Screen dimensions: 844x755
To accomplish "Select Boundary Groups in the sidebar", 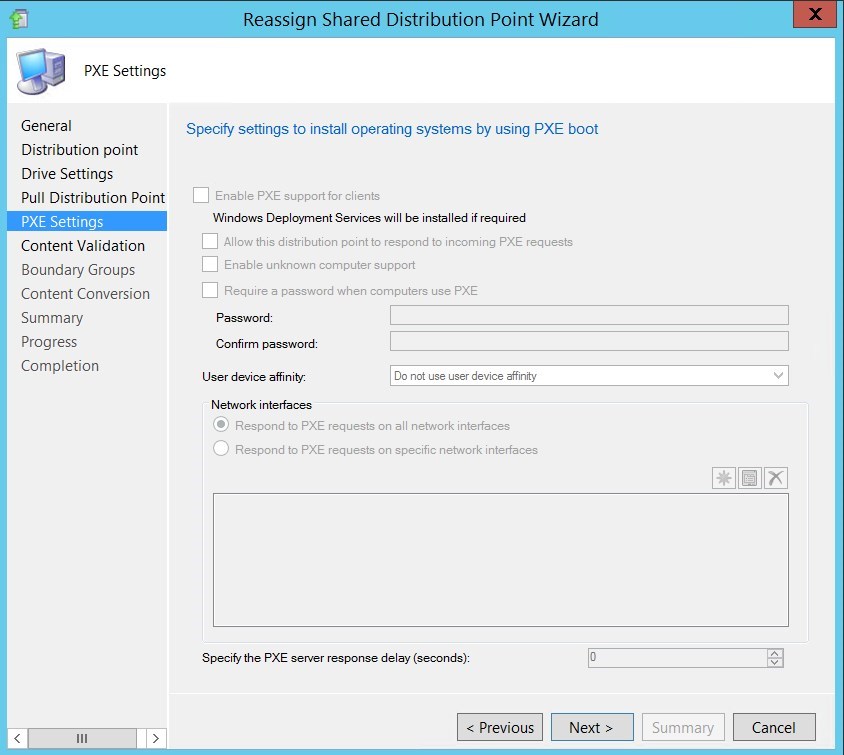I will 78,269.
